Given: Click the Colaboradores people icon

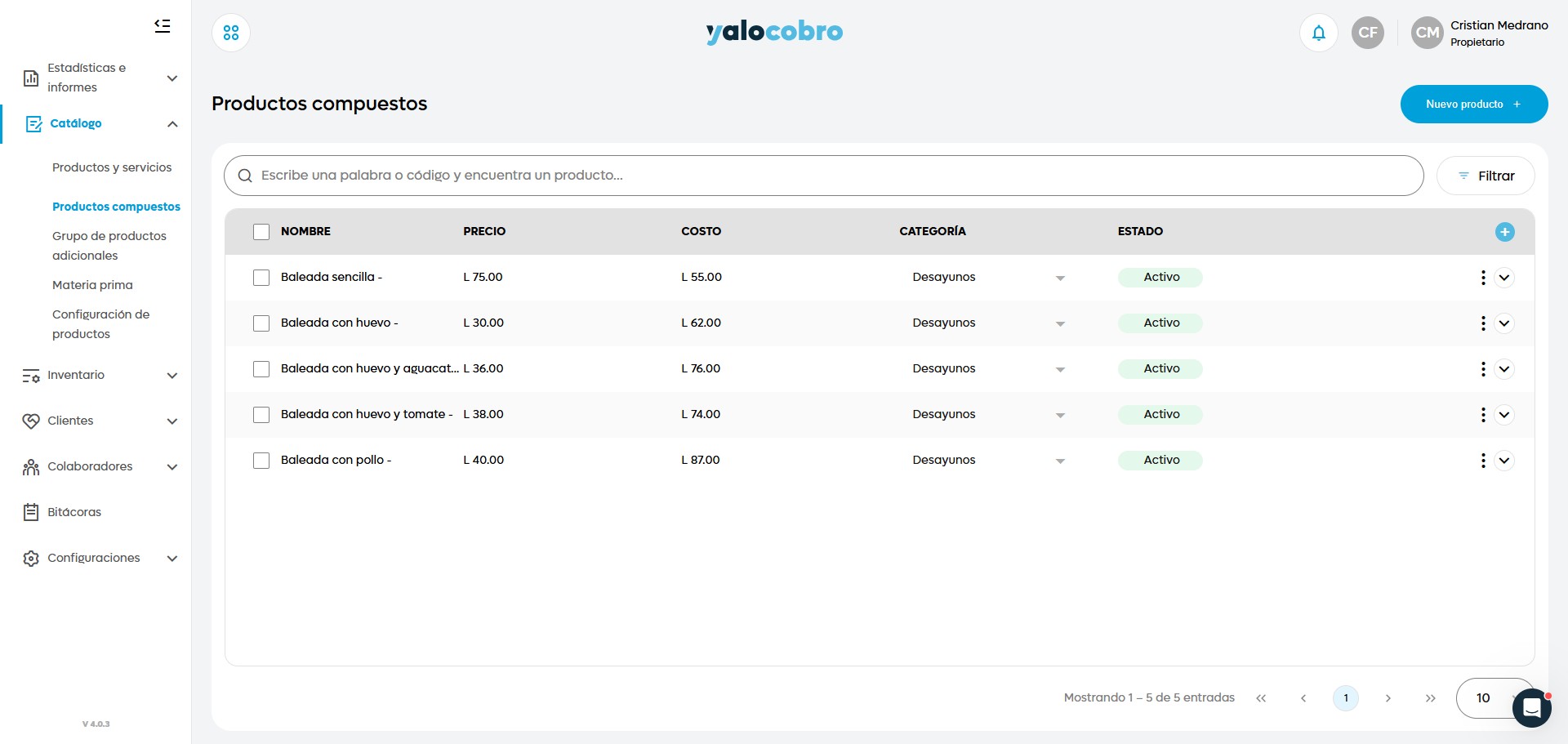Looking at the screenshot, I should point(31,467).
